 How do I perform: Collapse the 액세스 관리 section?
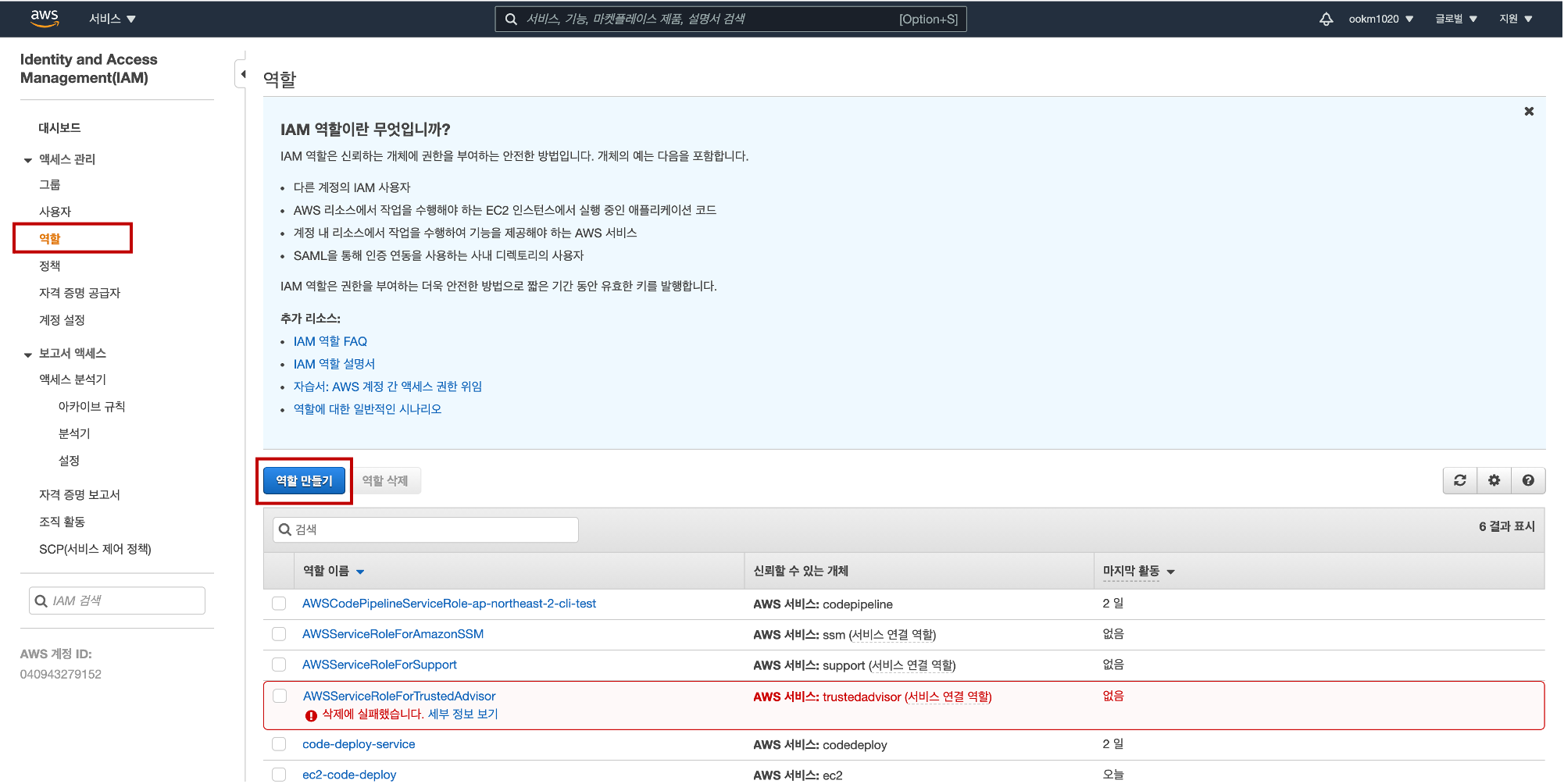[28, 159]
